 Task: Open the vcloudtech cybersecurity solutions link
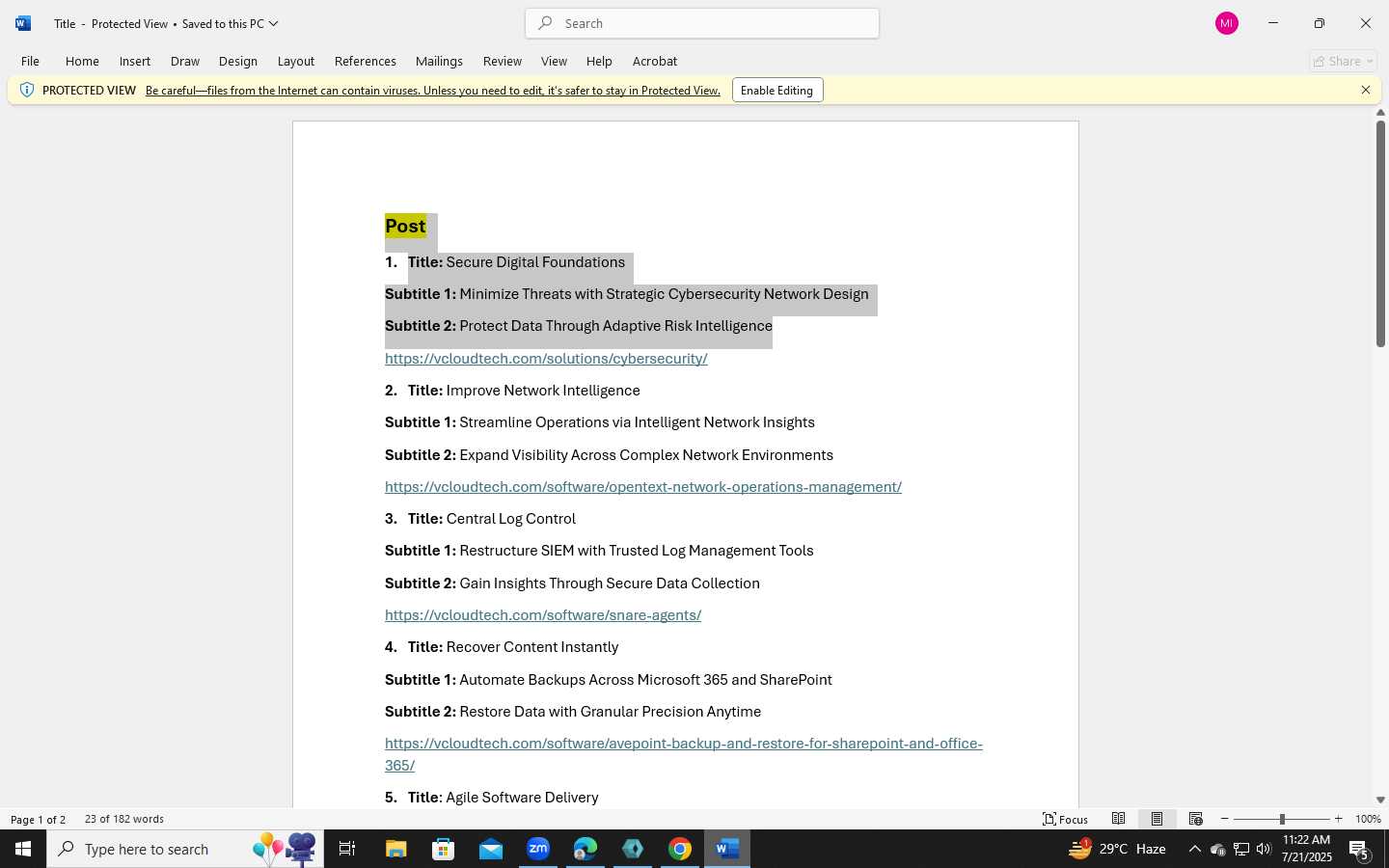coord(546,359)
